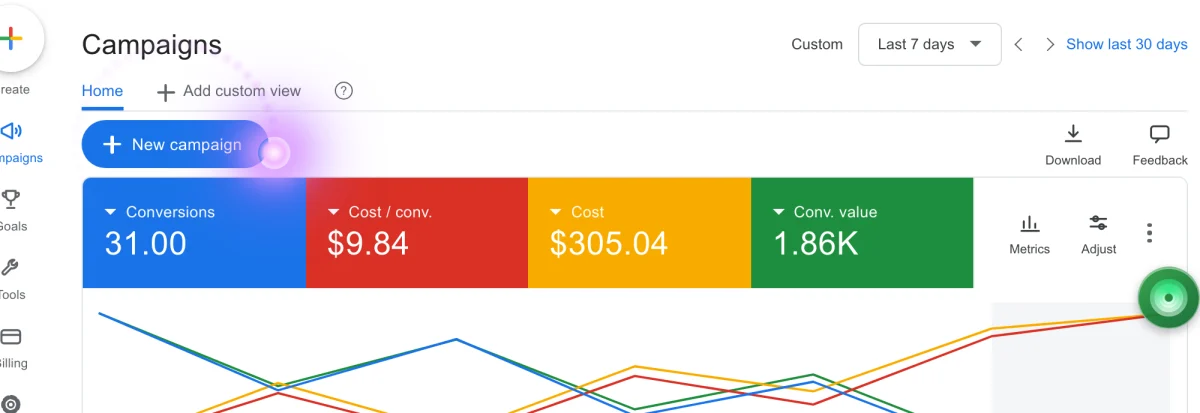The width and height of the screenshot is (1200, 413).
Task: Go to previous date range arrow
Action: pos(1018,45)
